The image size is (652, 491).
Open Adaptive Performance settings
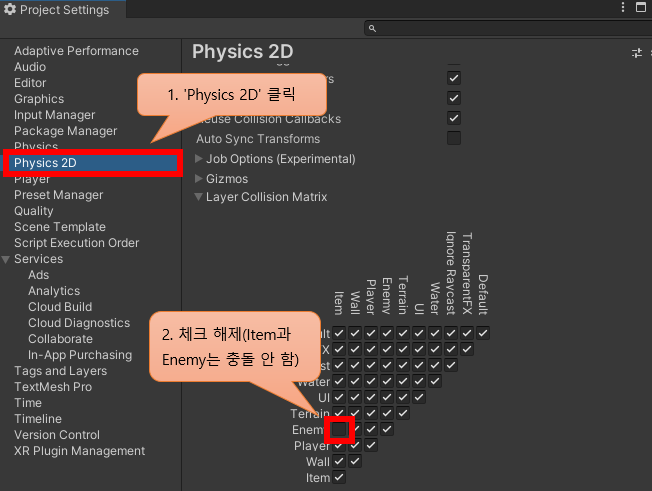coord(77,51)
